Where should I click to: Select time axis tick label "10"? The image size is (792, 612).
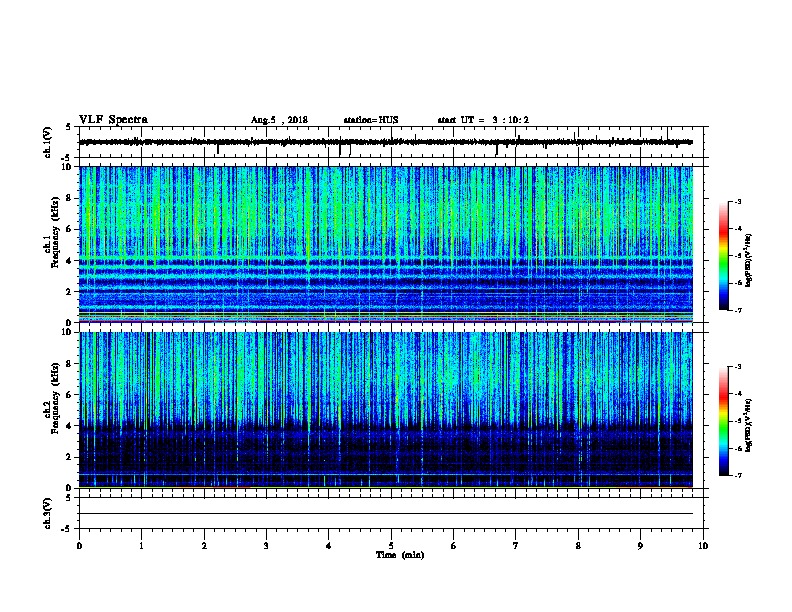[x=703, y=546]
